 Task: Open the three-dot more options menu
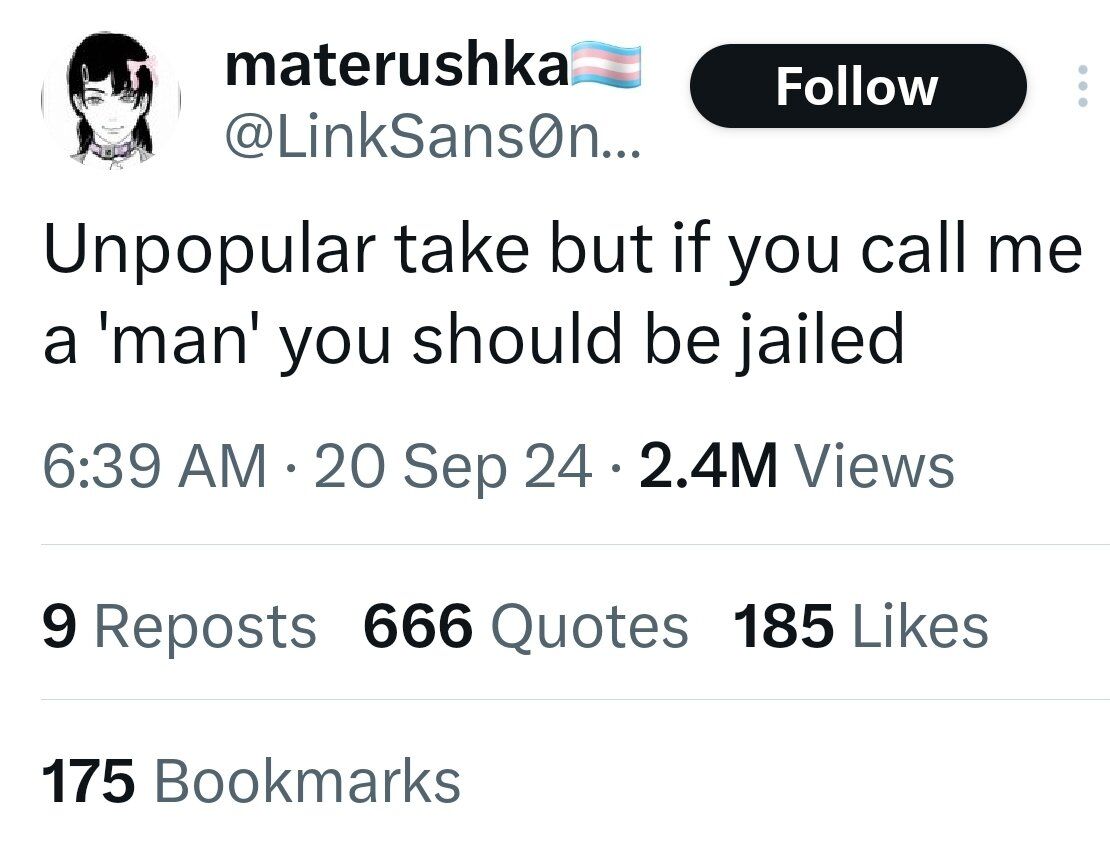1082,86
